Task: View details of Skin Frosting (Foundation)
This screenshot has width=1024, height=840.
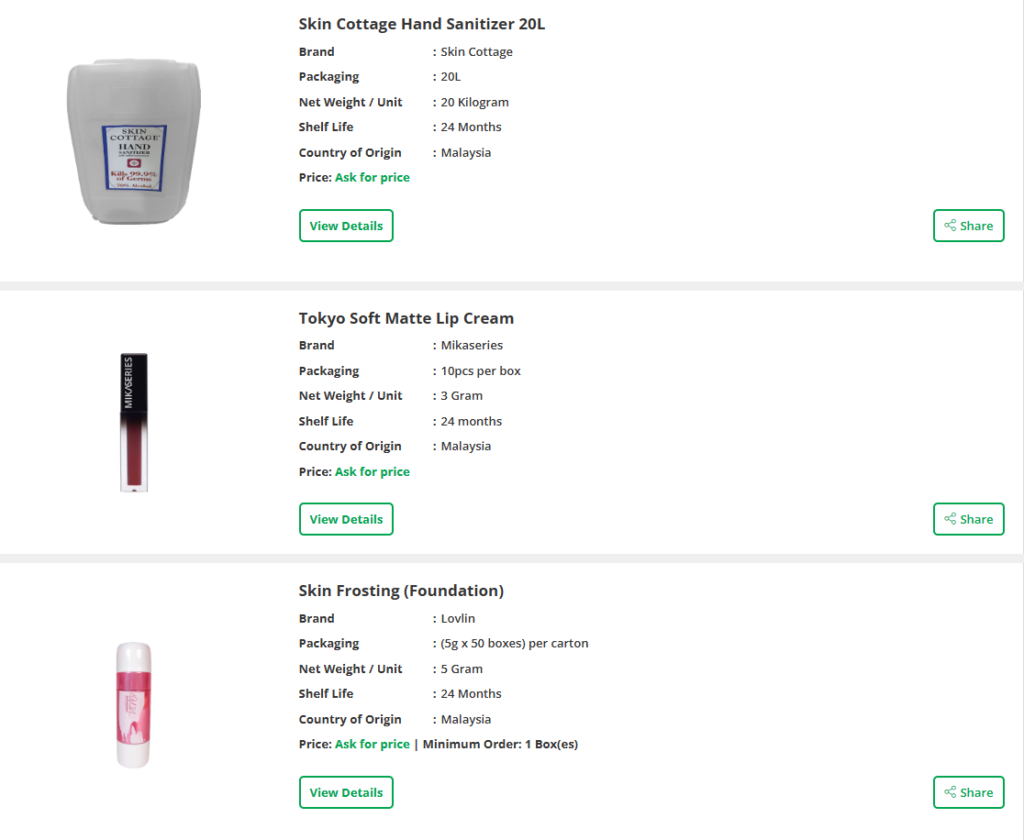Action: tap(346, 792)
